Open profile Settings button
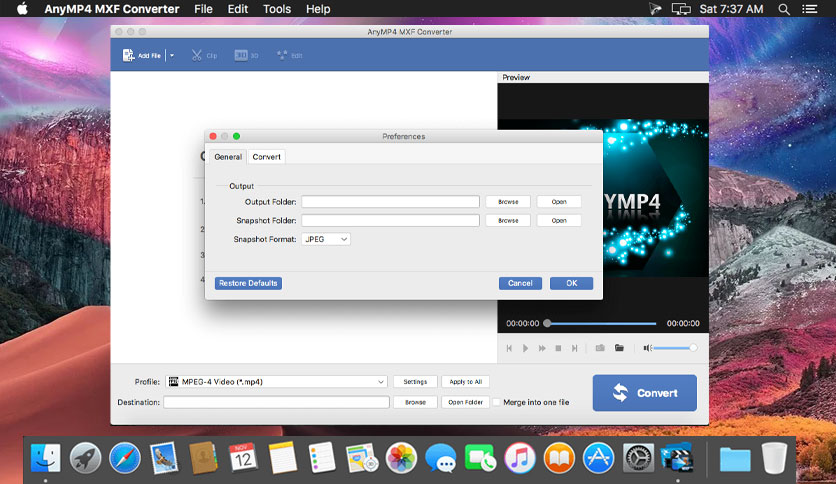Screen dimensions: 836x484 pos(415,382)
